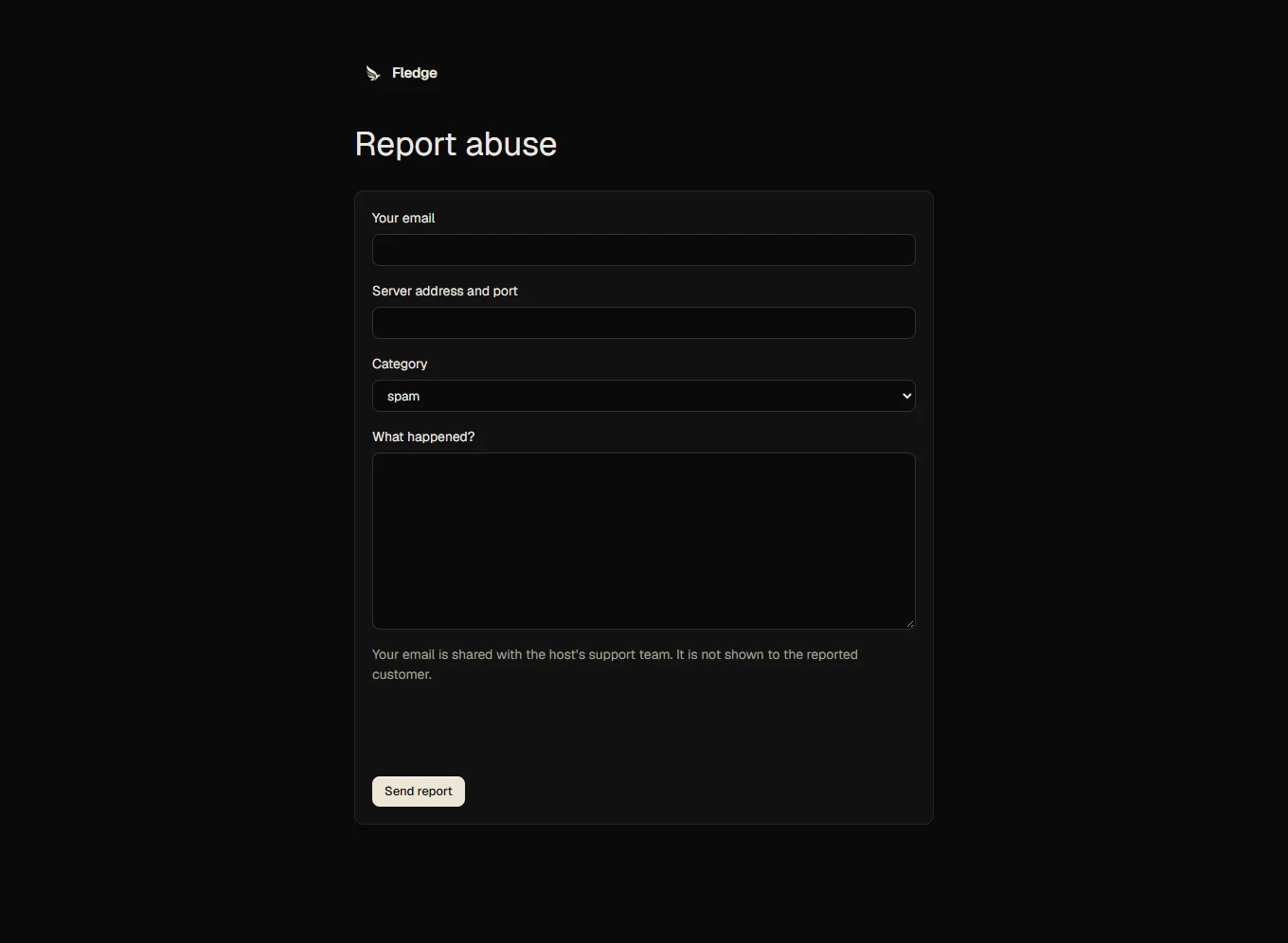Open the Fledge home link text
Viewport: 1288px width, 943px height.
(x=414, y=73)
